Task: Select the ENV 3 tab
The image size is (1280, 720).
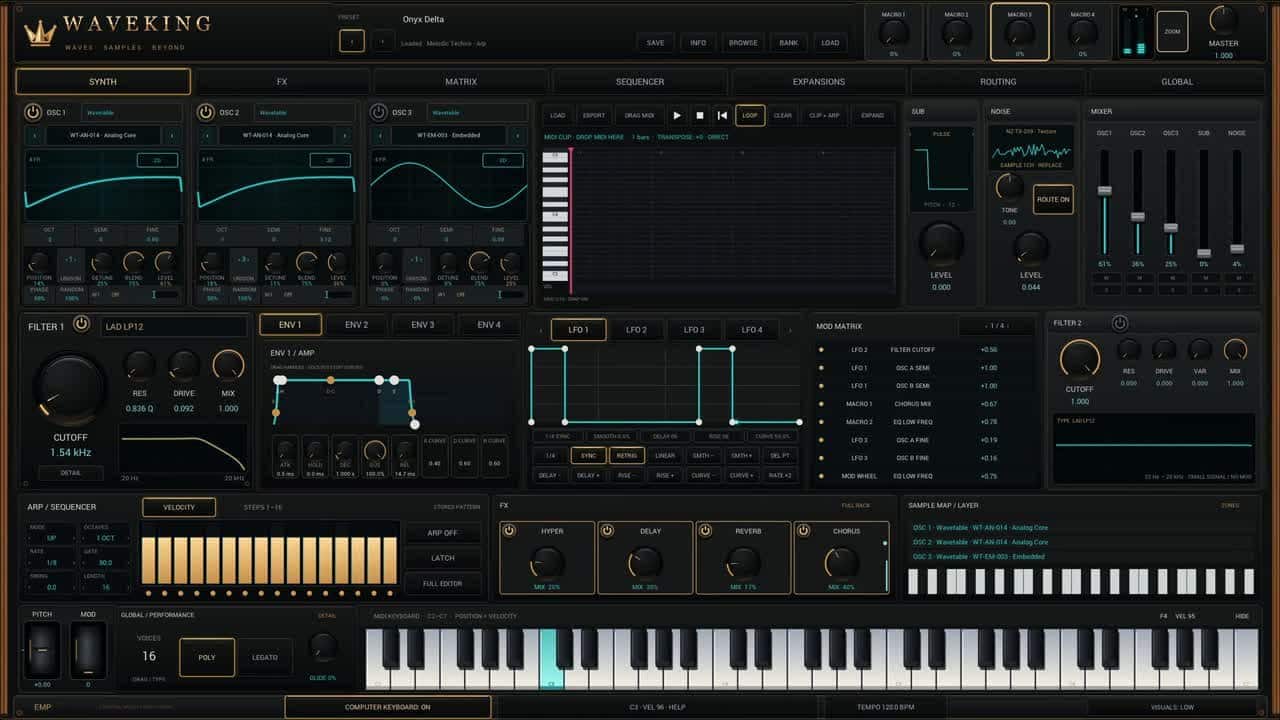Action: click(x=423, y=325)
